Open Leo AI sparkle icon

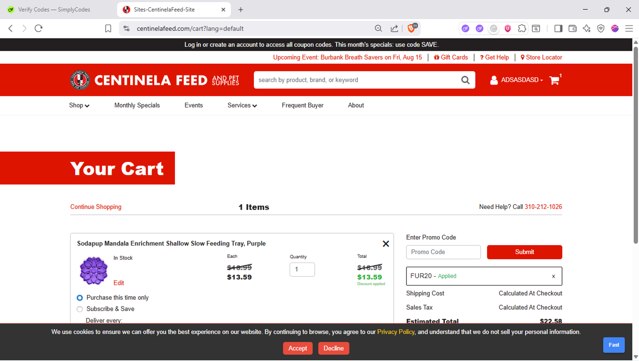coord(586,29)
